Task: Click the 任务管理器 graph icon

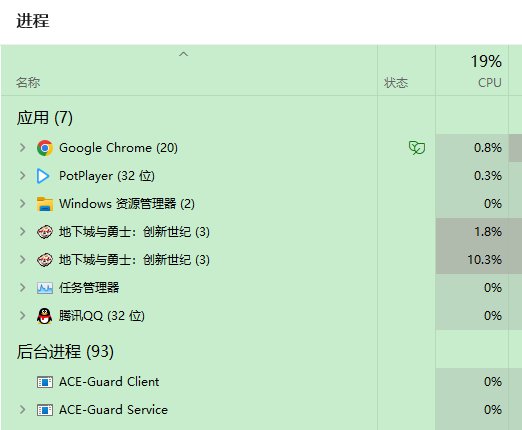Action: (x=45, y=288)
